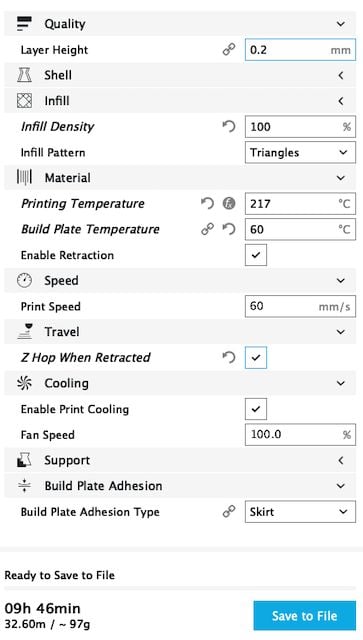Uncheck Z Hop When Retracted
The height and width of the screenshot is (640, 363).
[x=256, y=358]
